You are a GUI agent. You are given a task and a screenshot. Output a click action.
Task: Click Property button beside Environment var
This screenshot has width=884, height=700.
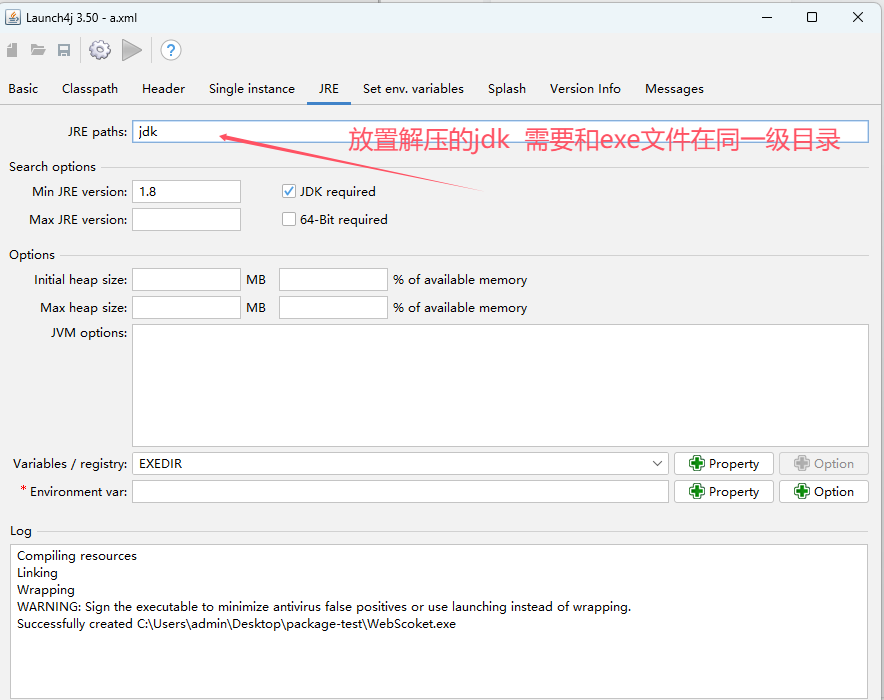(x=724, y=491)
